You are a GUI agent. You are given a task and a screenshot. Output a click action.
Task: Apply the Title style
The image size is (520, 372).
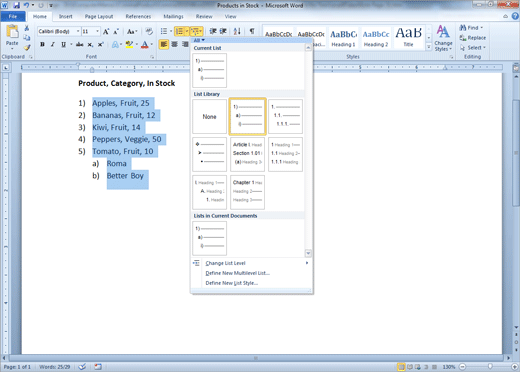pos(408,37)
